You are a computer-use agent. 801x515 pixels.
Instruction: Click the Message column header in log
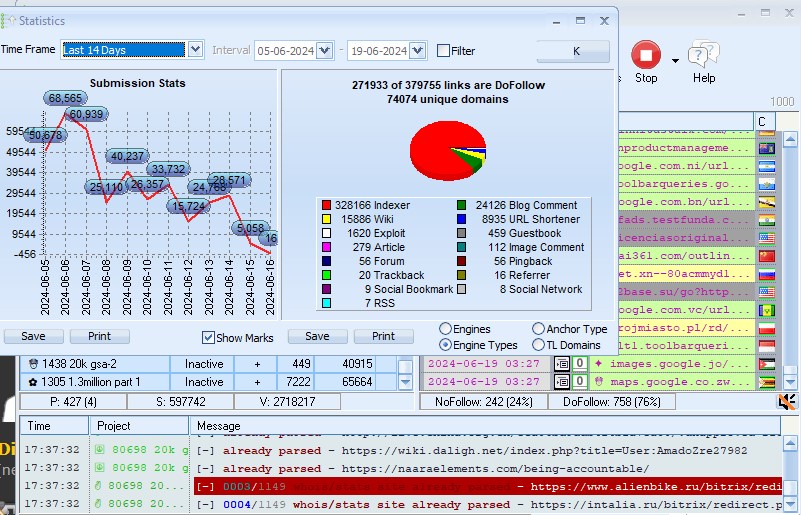coord(485,426)
